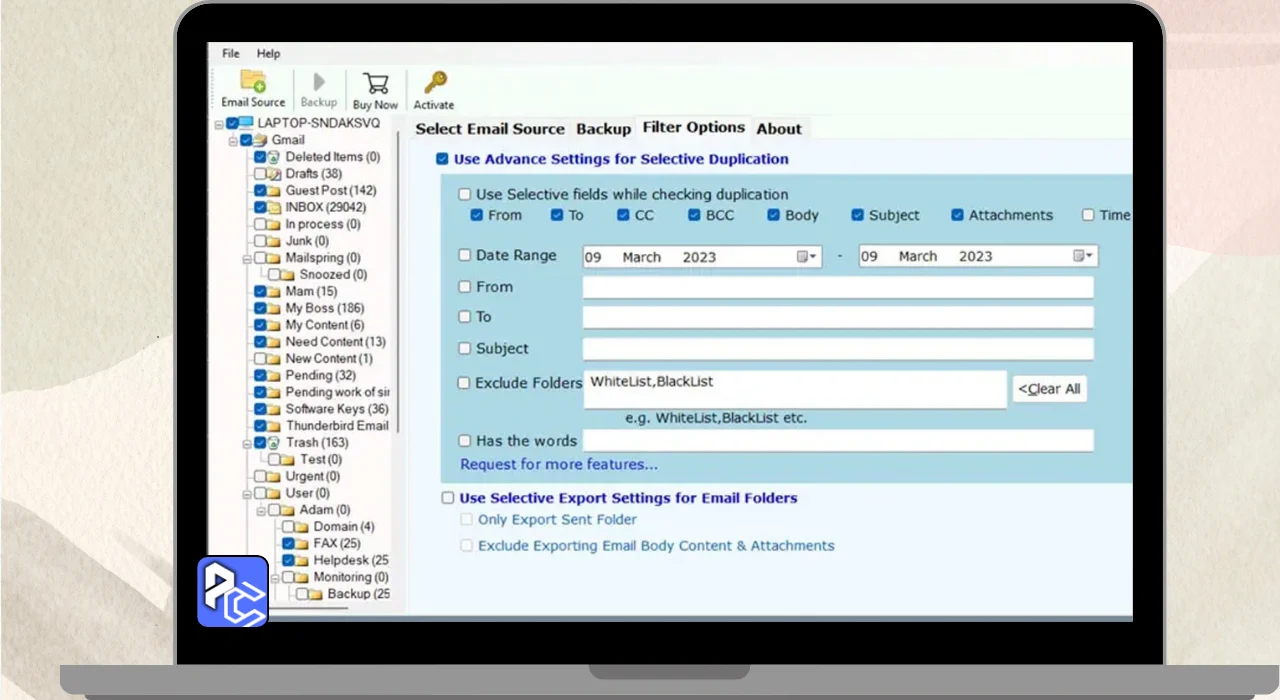This screenshot has height=700, width=1280.
Task: Click the Domain folder icon
Action: point(302,527)
